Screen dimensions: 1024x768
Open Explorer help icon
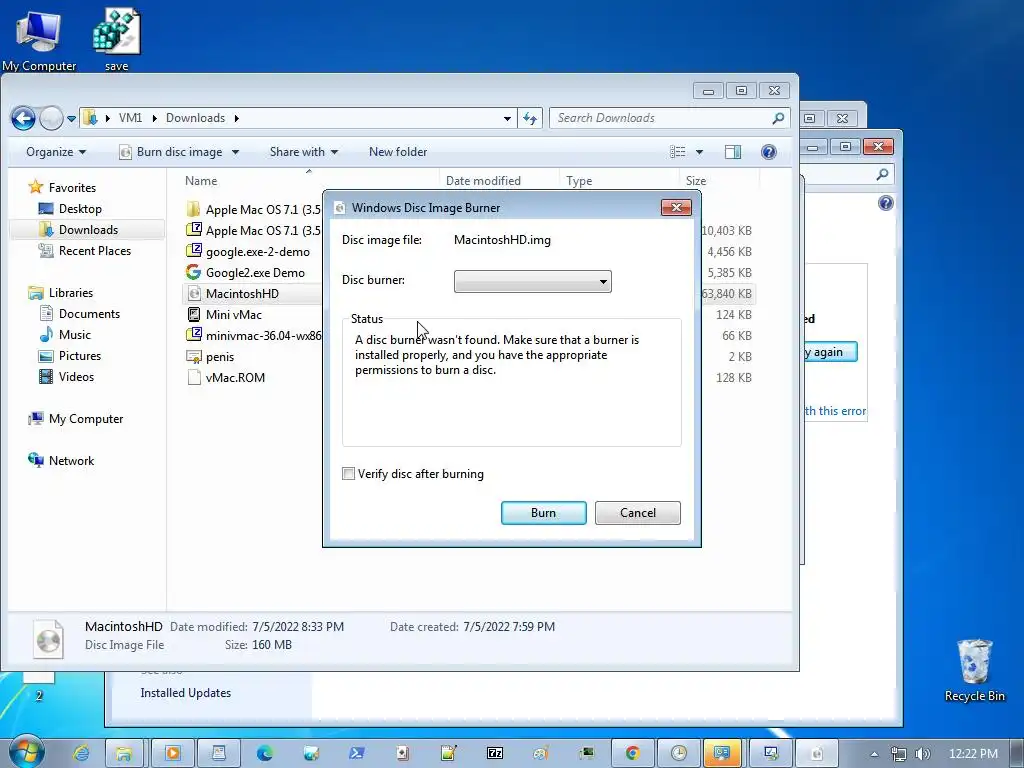click(769, 152)
